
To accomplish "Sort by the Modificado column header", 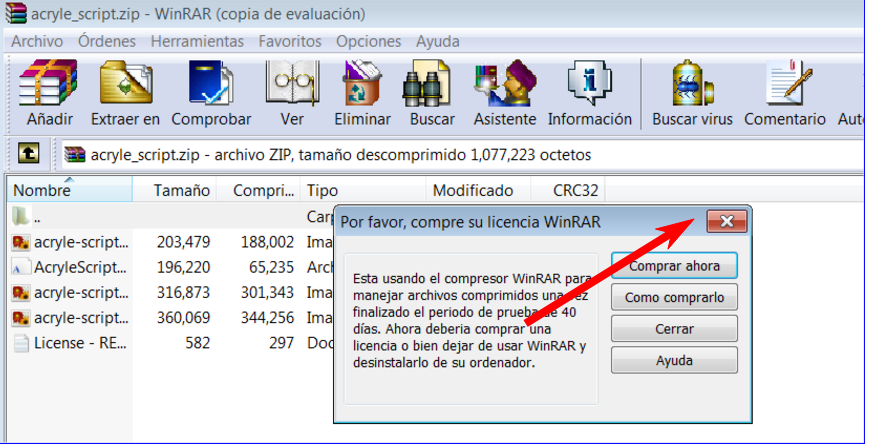I will [x=478, y=190].
